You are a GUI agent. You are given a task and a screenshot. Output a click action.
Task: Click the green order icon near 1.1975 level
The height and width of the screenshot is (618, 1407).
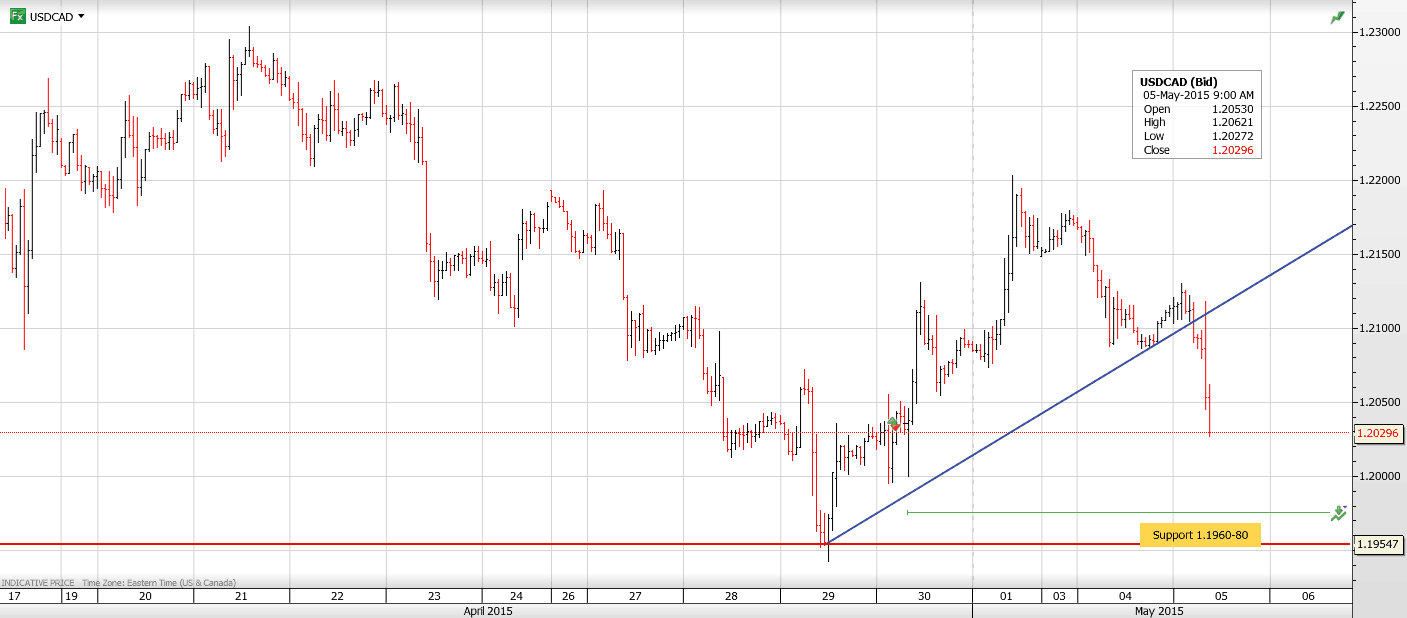(1338, 513)
